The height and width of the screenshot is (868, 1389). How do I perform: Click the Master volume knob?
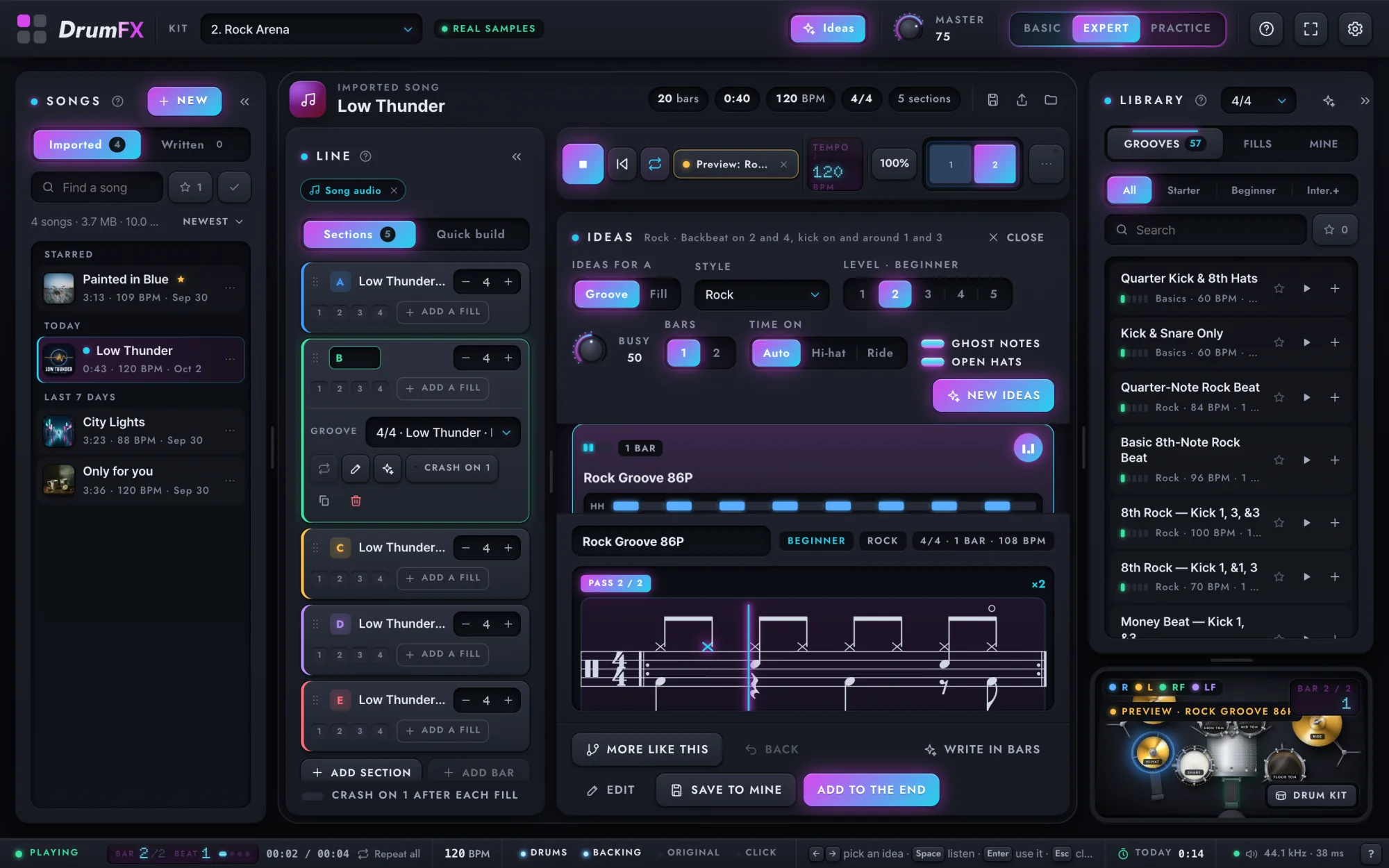click(x=908, y=28)
